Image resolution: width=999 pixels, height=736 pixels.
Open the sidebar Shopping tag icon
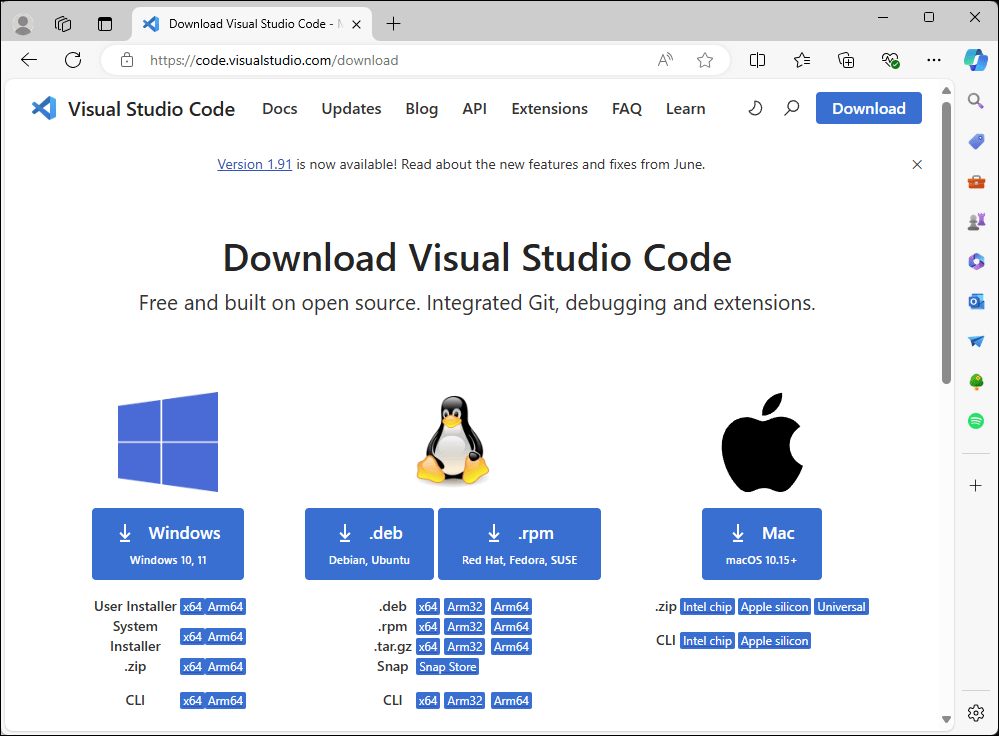click(975, 141)
